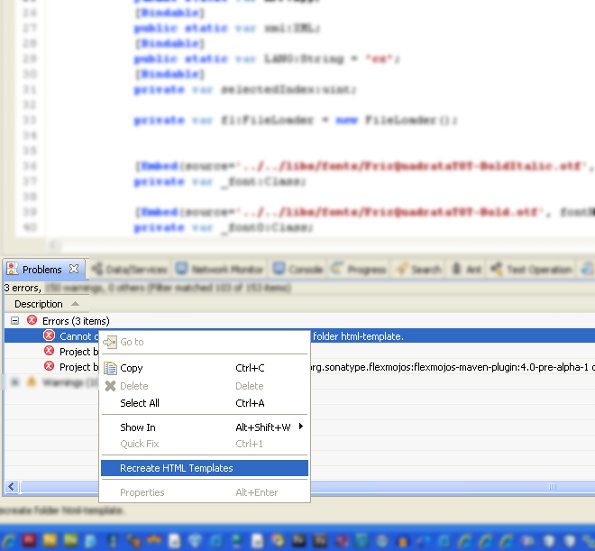Switch to the Console tab
595x551 pixels.
point(298,269)
